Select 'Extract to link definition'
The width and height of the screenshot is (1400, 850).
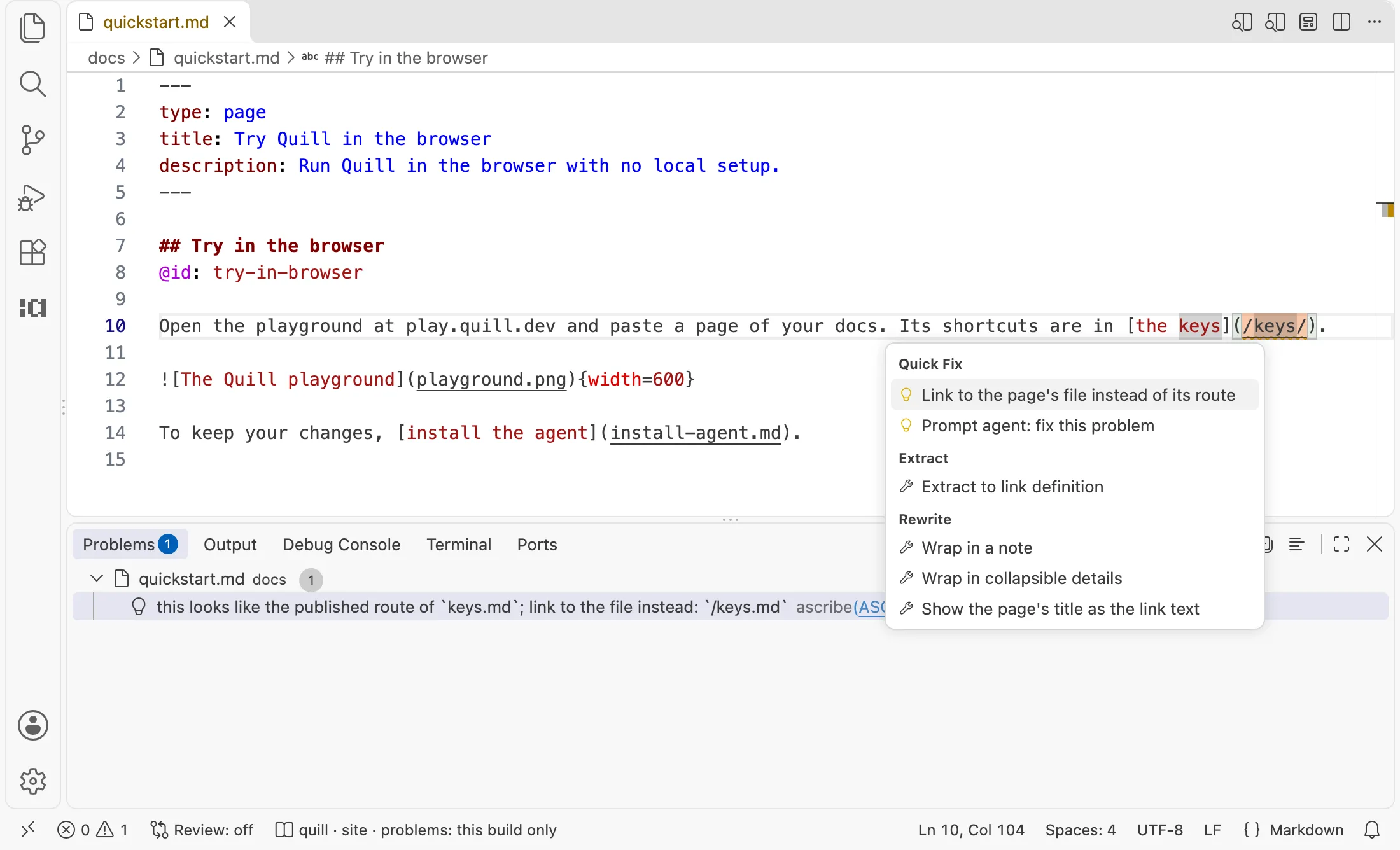point(1074,487)
